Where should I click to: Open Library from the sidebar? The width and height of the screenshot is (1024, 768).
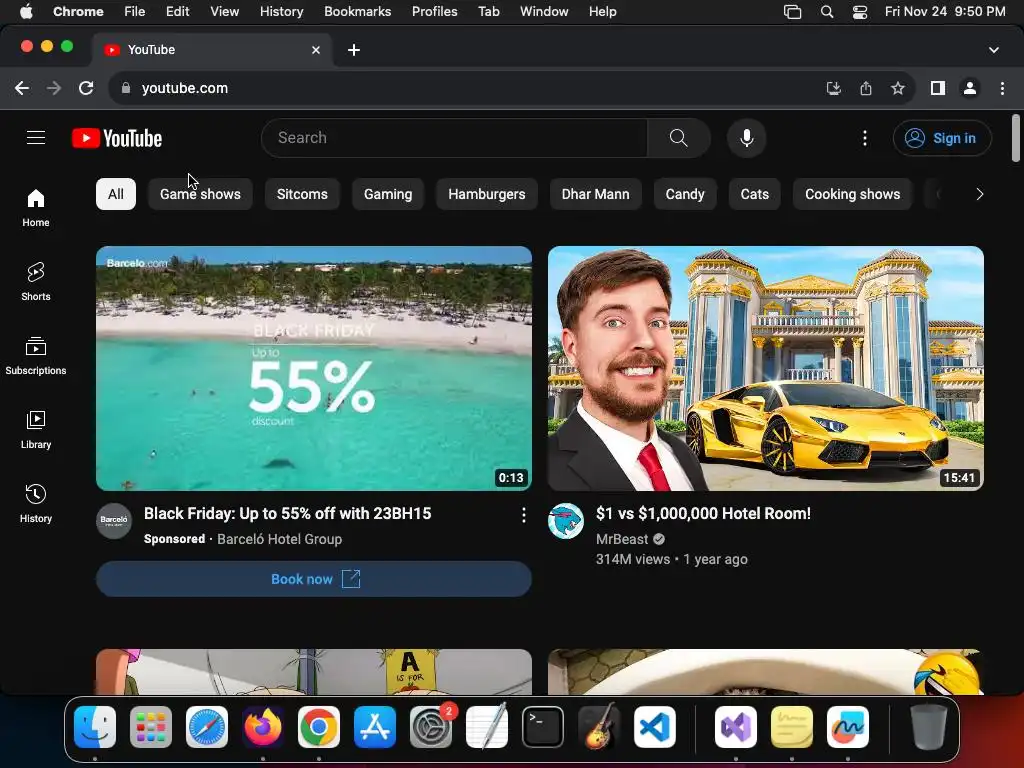click(36, 430)
